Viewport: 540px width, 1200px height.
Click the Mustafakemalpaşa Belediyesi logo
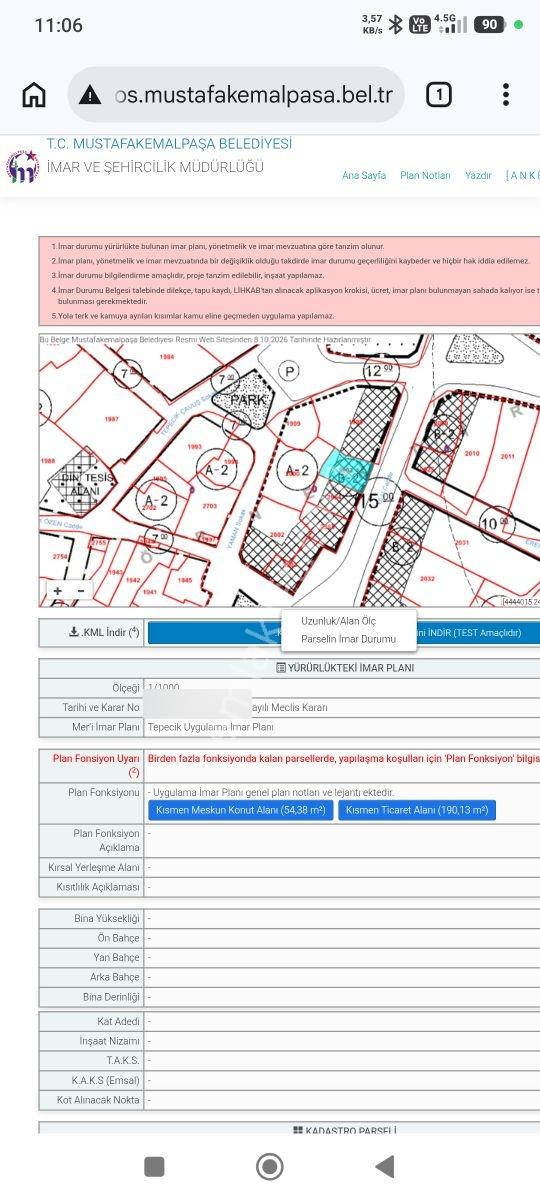click(x=22, y=166)
